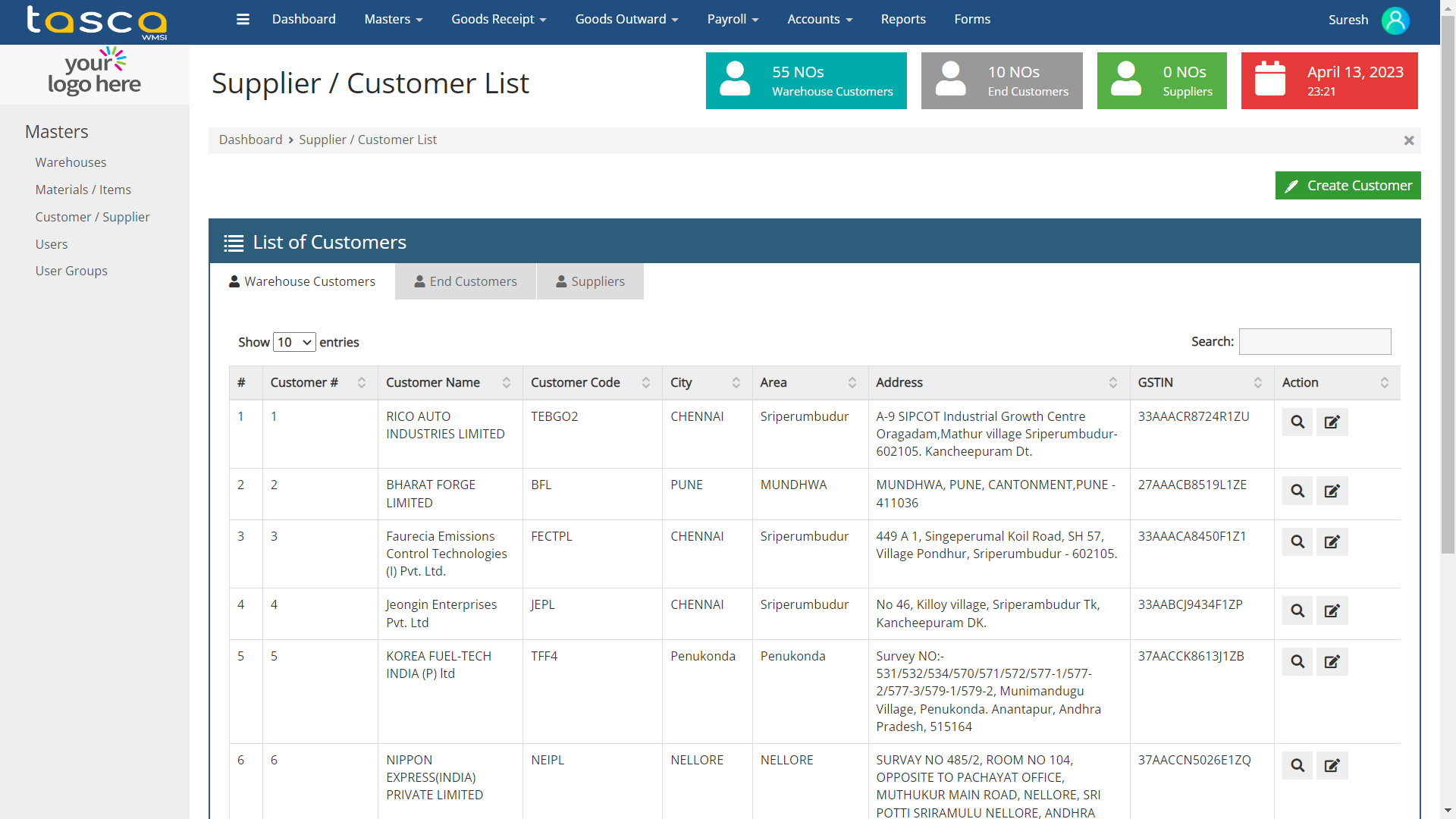1456x819 pixels.
Task: Sort table by Customer Name column
Action: 450,382
